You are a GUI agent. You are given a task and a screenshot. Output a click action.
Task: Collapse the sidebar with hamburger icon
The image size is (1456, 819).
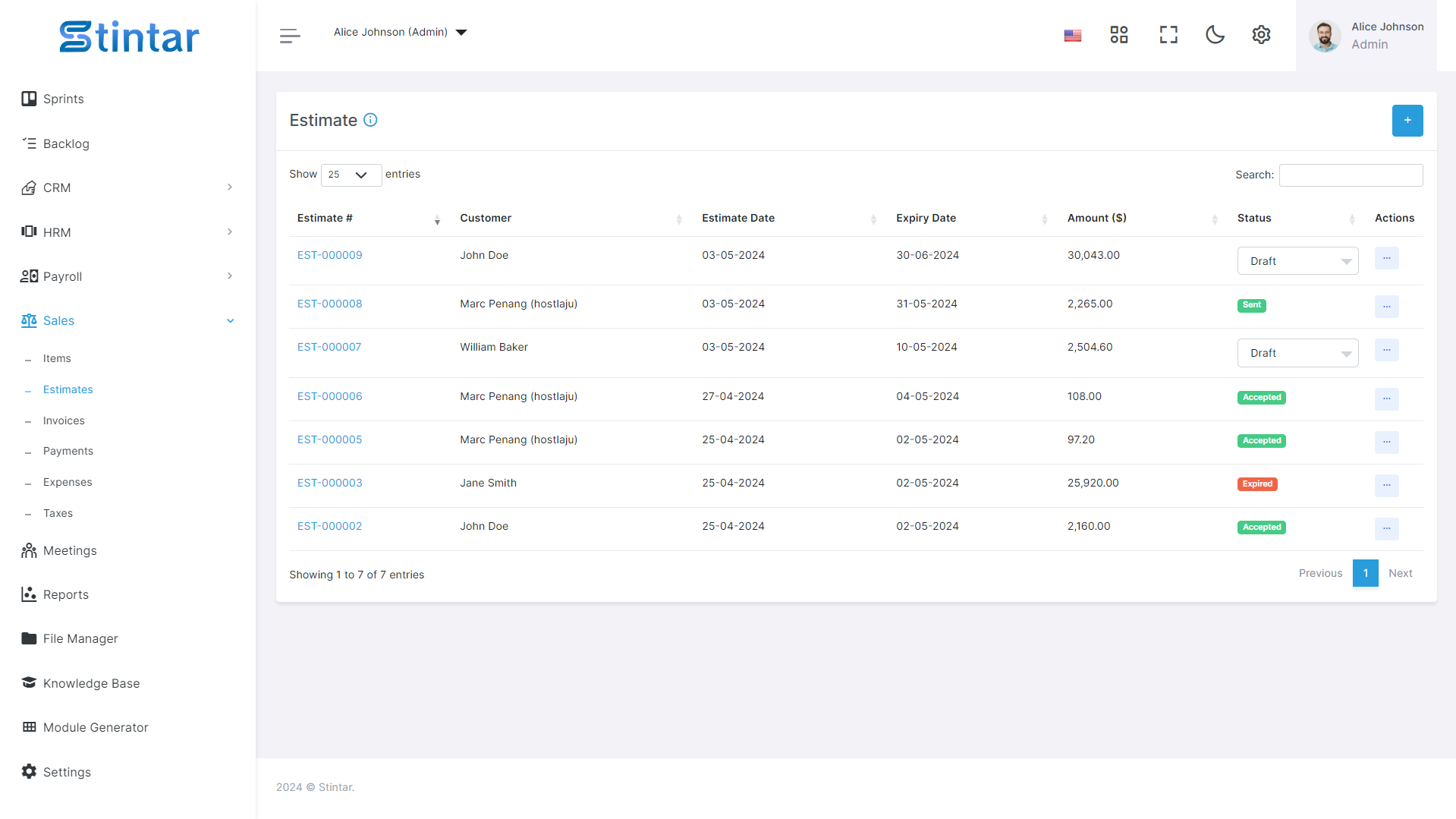point(290,36)
